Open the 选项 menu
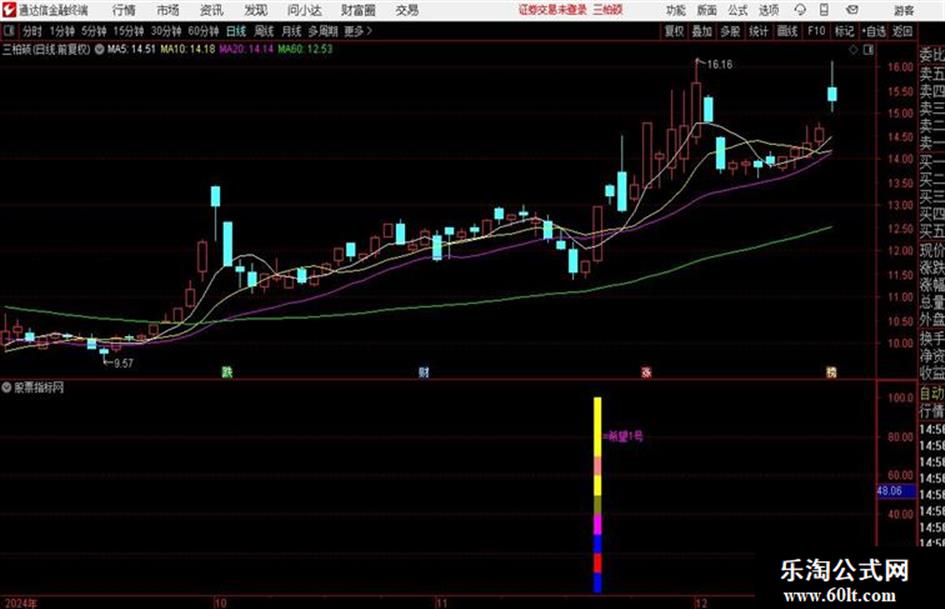This screenshot has width=945, height=609. (x=769, y=10)
